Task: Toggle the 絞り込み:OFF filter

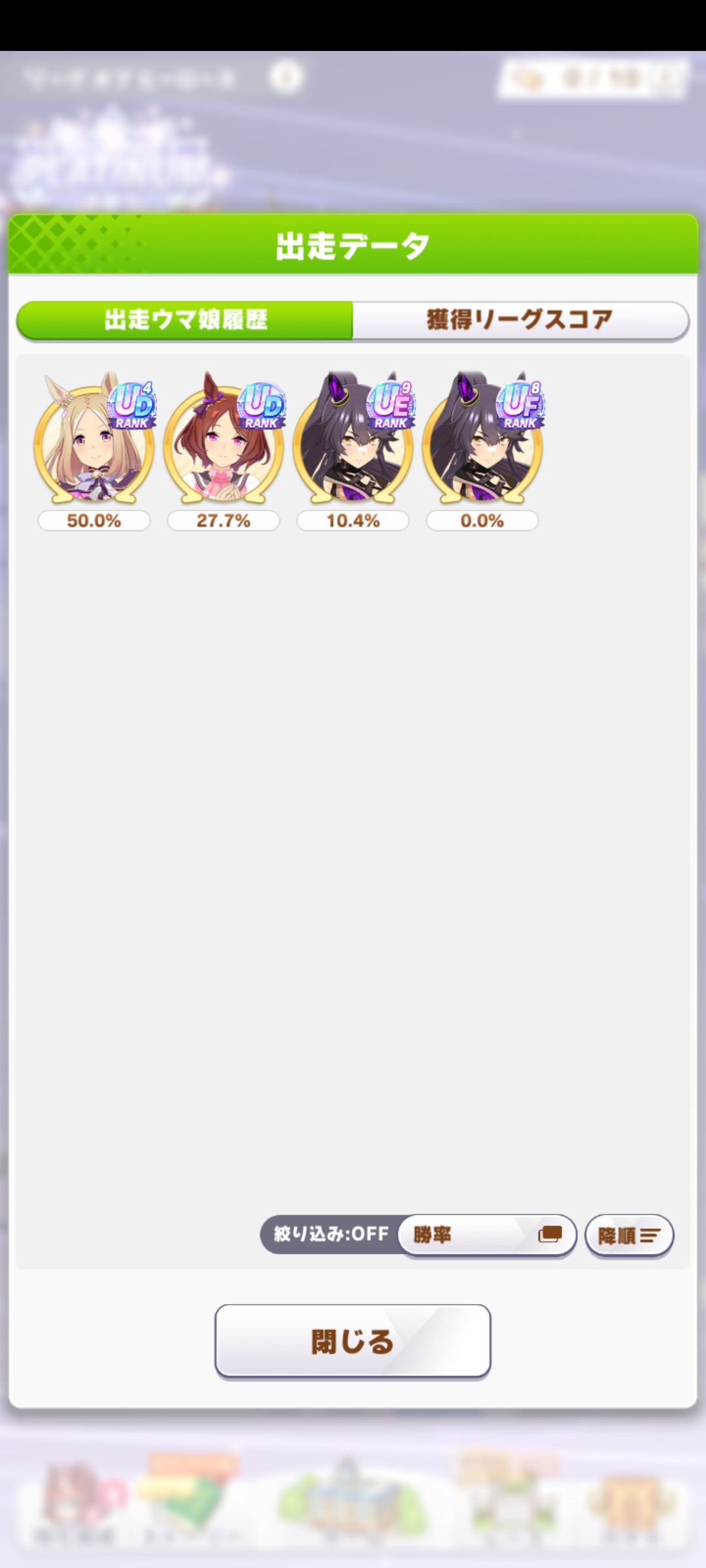Action: pos(331,1234)
